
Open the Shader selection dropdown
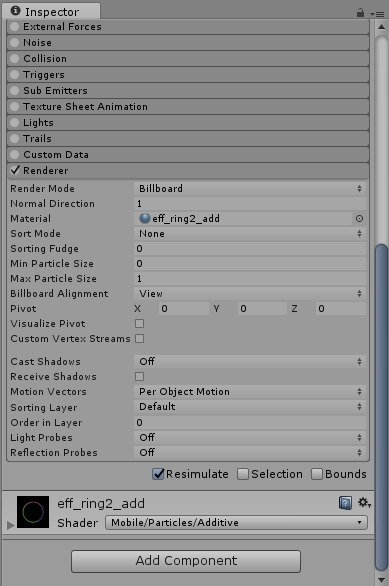237,522
